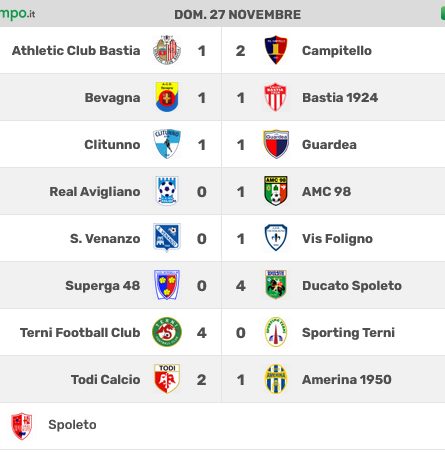
Task: Click the Athletic Club Bastia crest
Action: click(167, 50)
